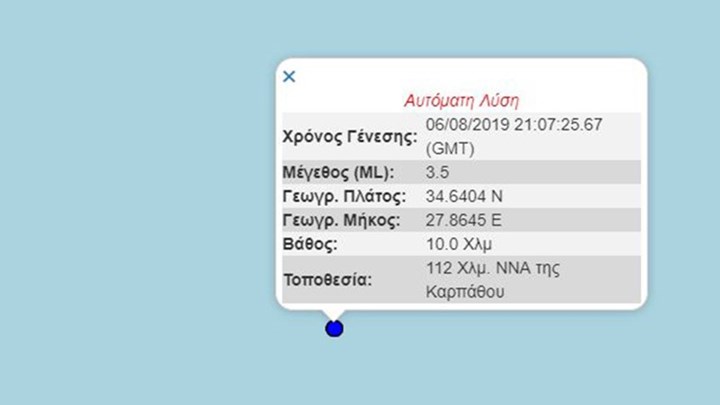Screen dimensions: 720x405
Task: Select the magnitude value 3.5
Action: click(437, 173)
